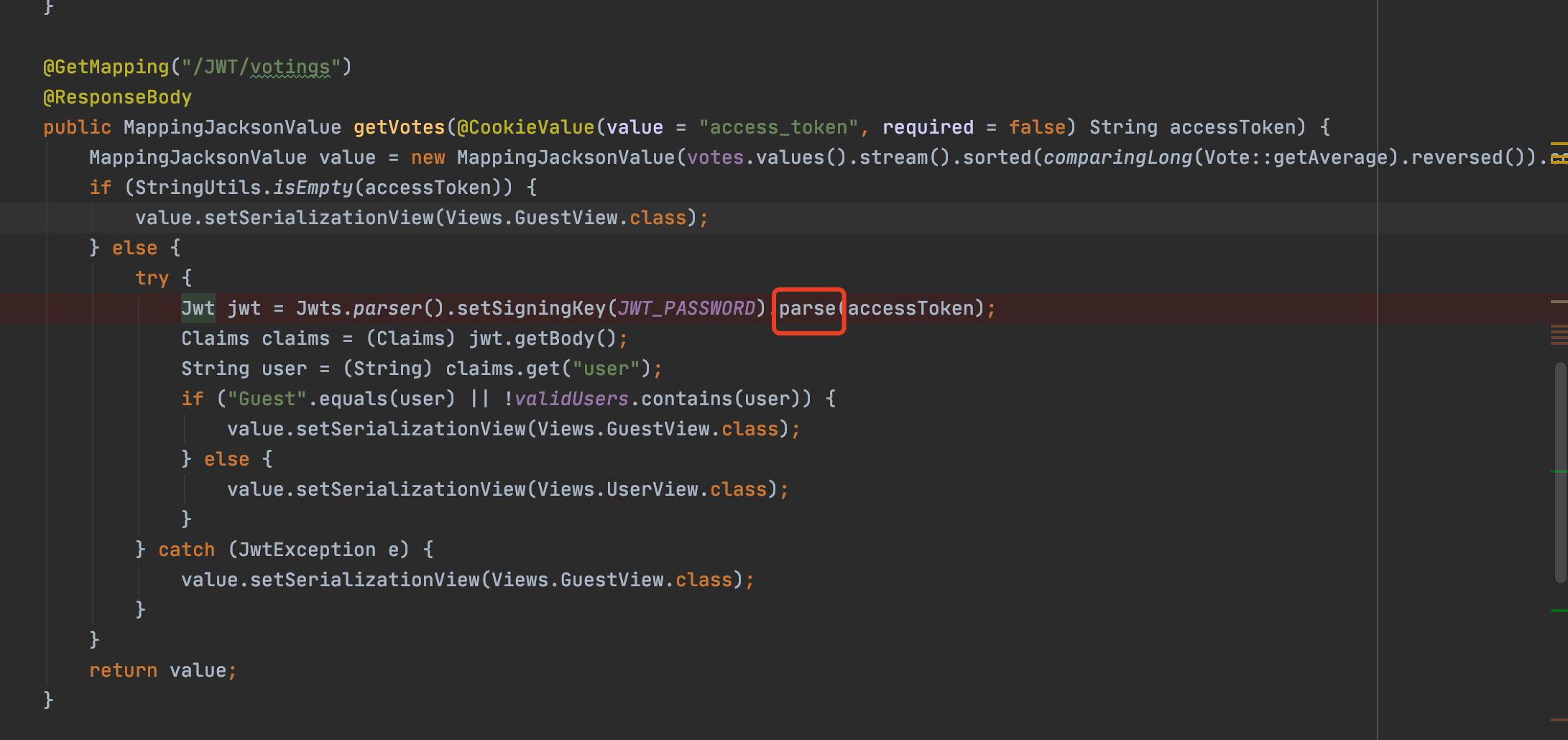Click the @CookieValue annotation

tap(525, 128)
